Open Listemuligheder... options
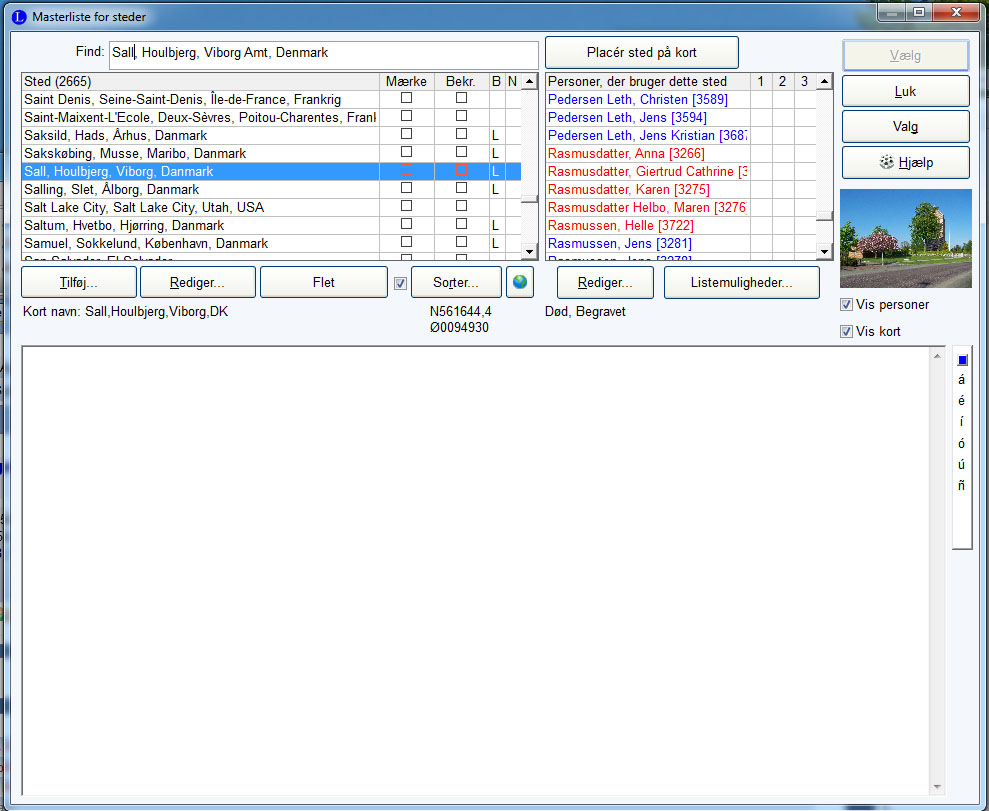The width and height of the screenshot is (989, 811). coord(742,282)
